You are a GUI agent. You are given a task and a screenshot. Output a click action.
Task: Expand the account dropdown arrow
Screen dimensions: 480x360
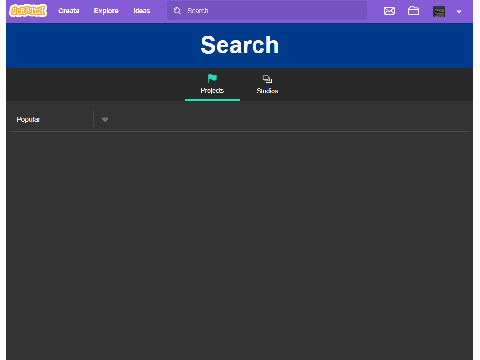[459, 12]
